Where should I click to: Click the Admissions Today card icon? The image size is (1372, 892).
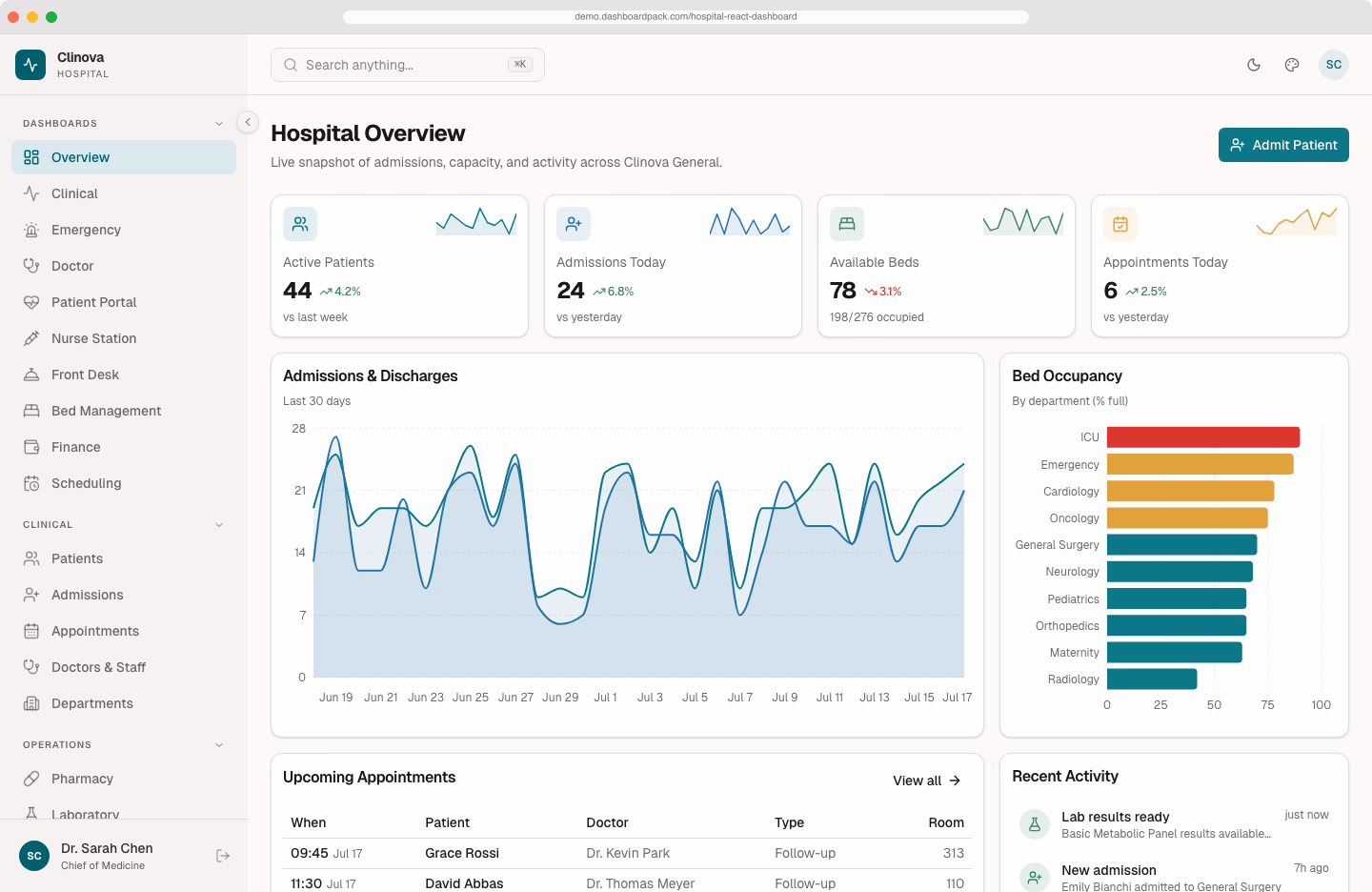click(x=574, y=224)
